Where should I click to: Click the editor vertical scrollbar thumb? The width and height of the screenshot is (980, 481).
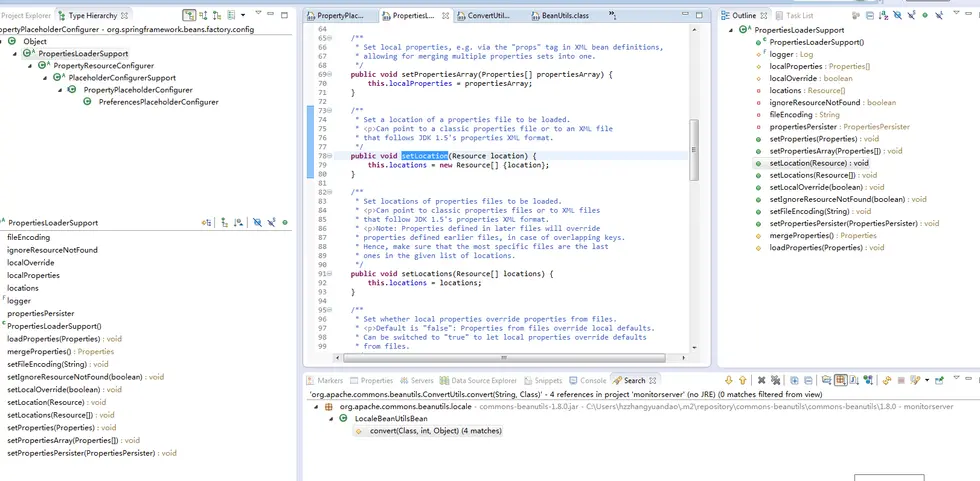pyautogui.click(x=694, y=150)
